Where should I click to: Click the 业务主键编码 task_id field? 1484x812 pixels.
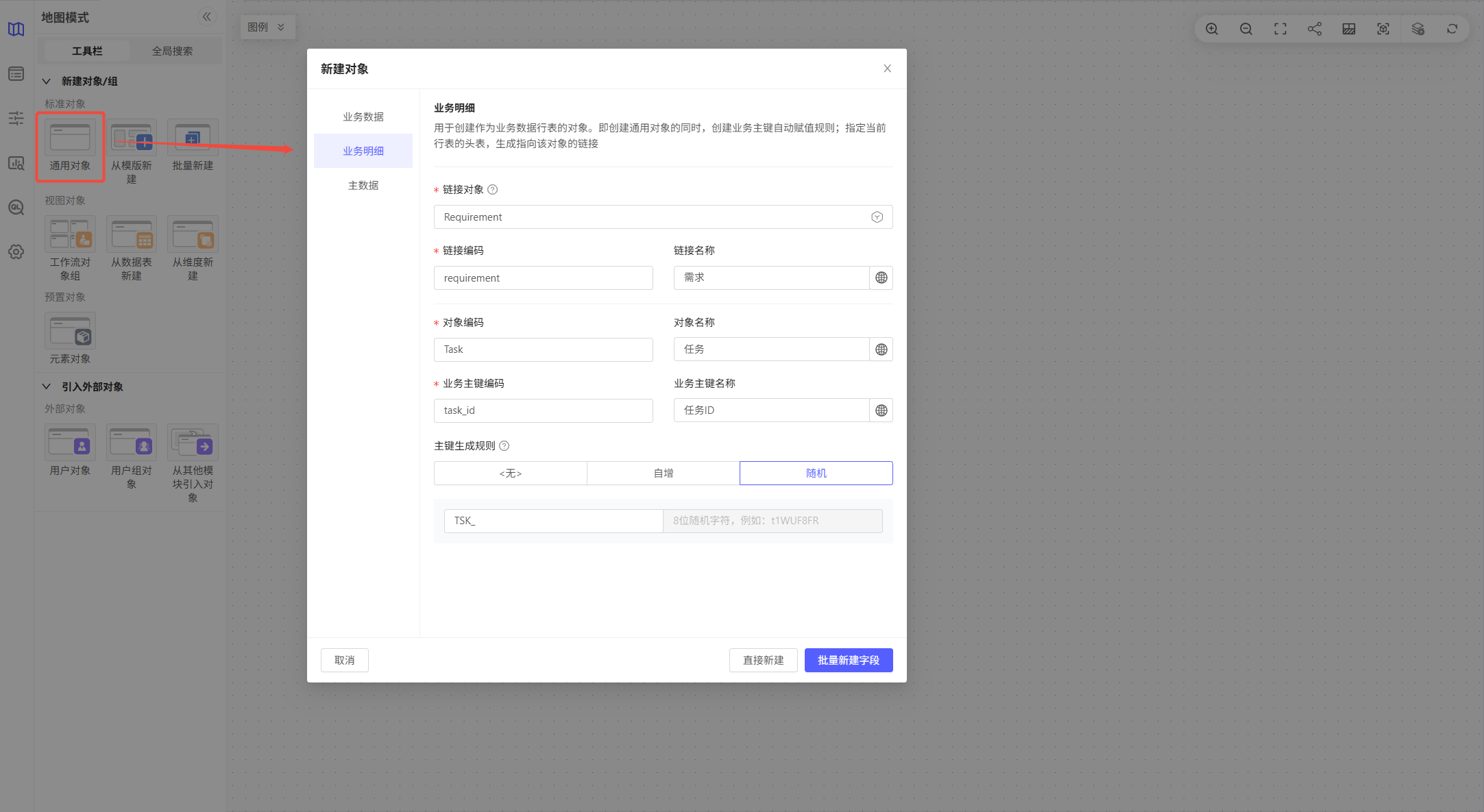543,410
